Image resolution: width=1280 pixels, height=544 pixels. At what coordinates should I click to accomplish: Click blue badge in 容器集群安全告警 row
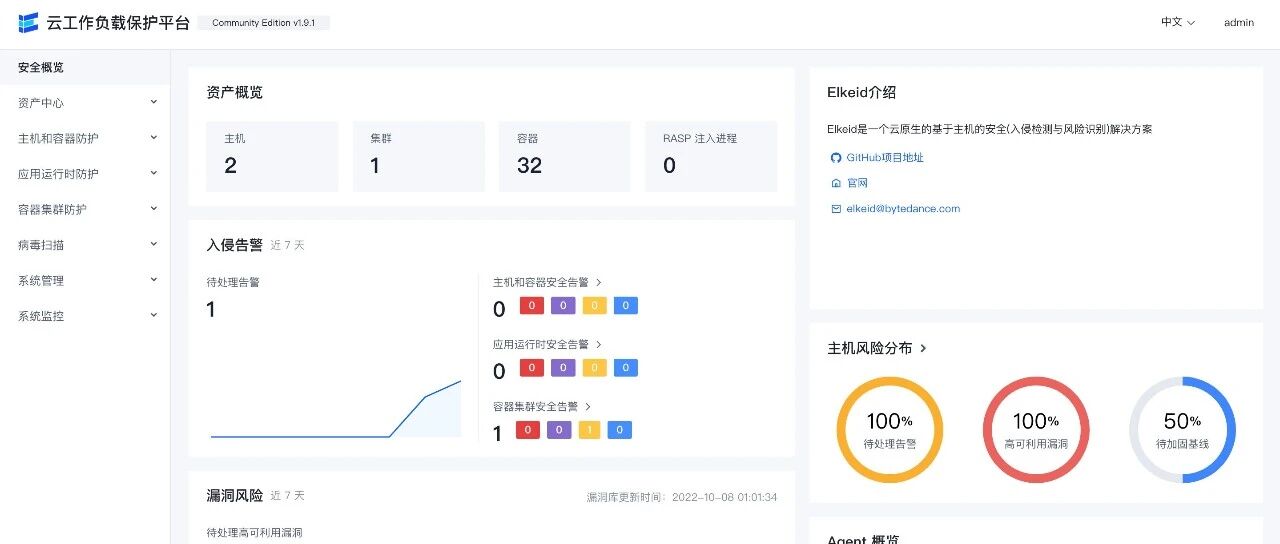tap(620, 430)
